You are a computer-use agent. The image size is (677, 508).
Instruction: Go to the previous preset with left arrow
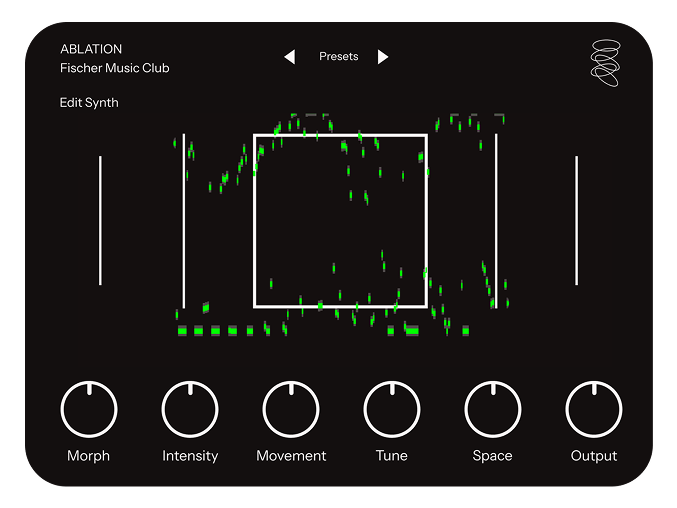pos(290,57)
